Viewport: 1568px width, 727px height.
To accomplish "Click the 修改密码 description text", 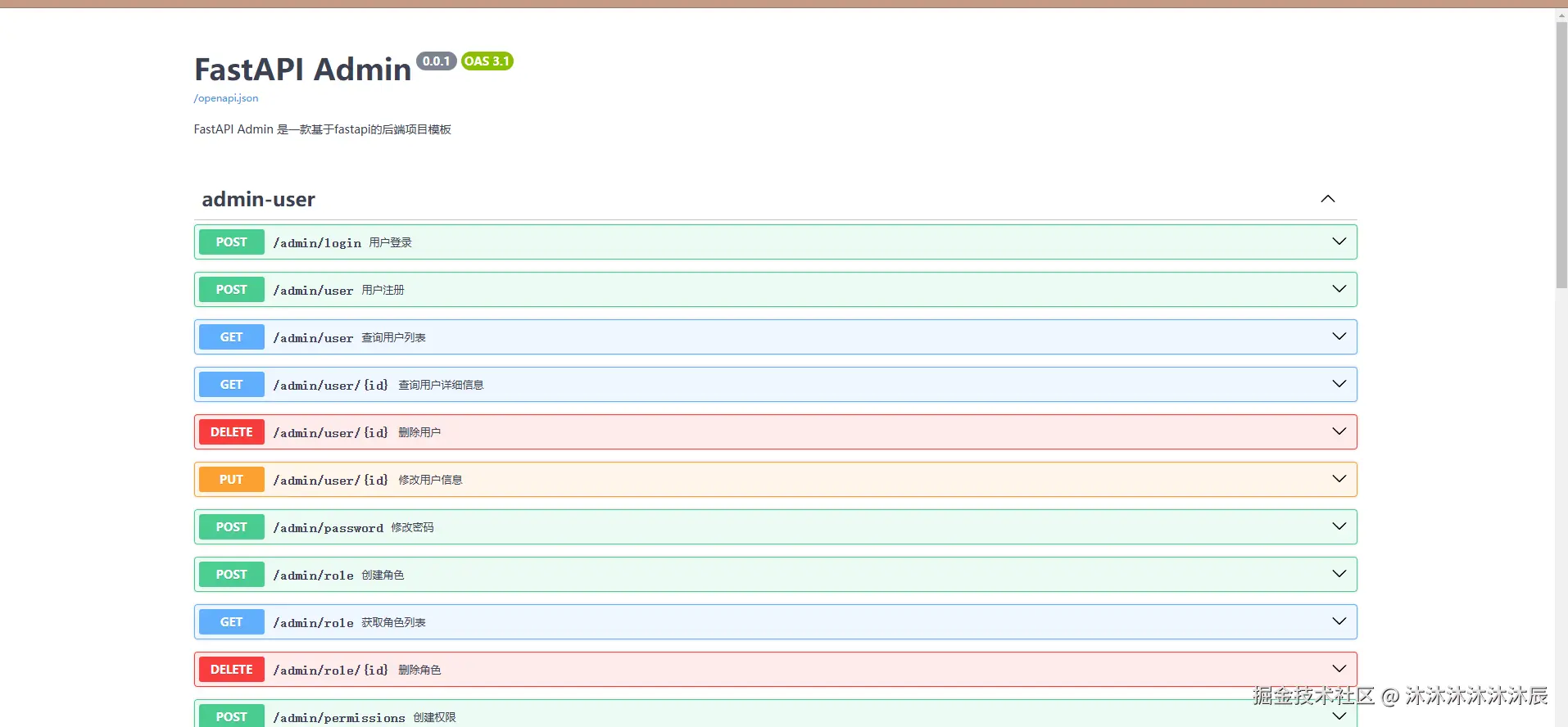I will tap(413, 527).
